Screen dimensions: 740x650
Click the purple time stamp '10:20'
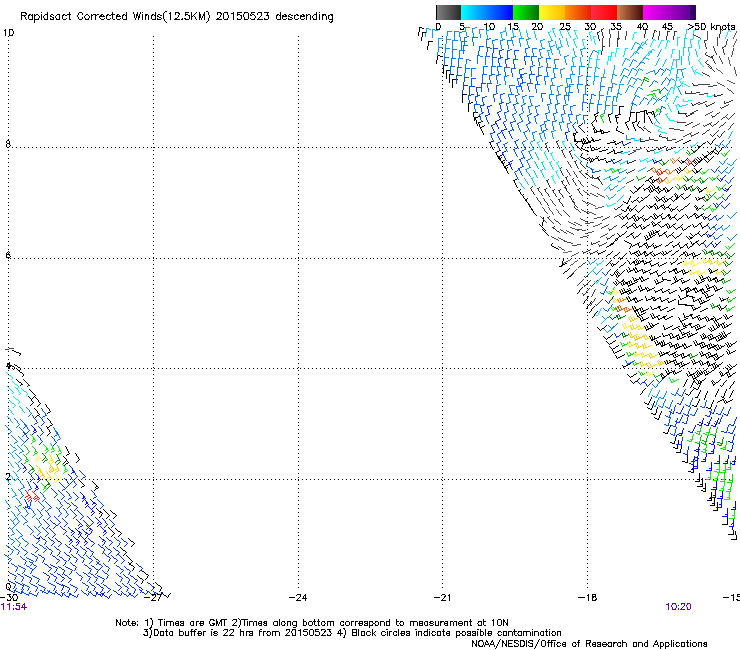pos(678,607)
